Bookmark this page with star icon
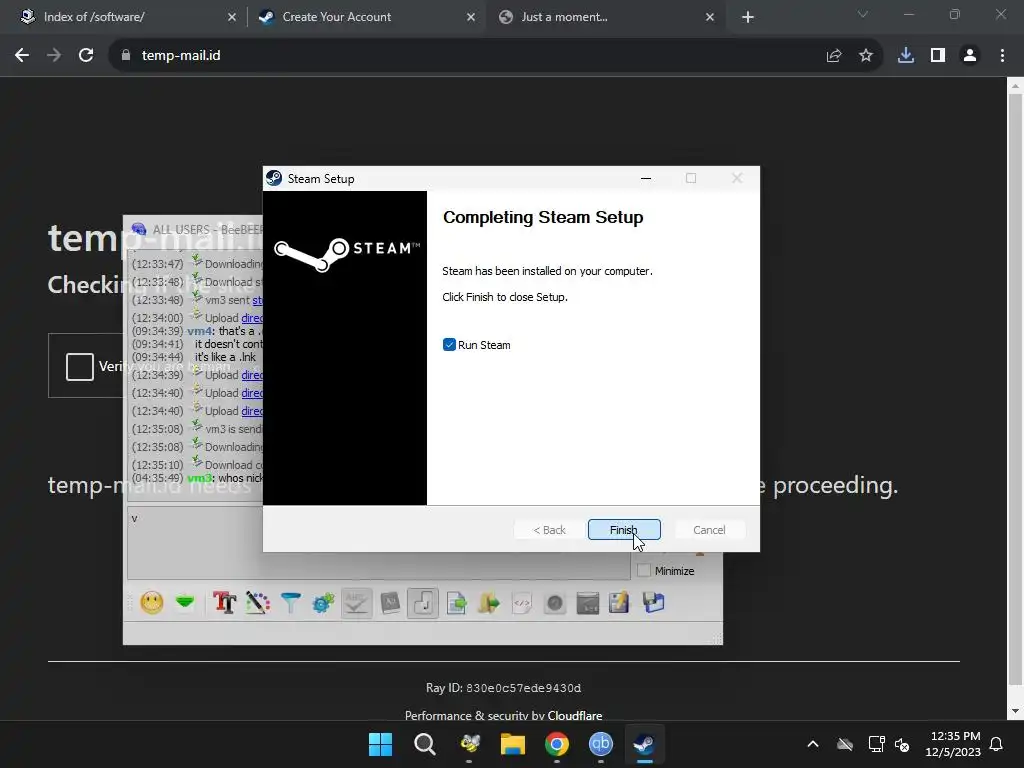Screen dimensions: 1024x768 [866, 56]
